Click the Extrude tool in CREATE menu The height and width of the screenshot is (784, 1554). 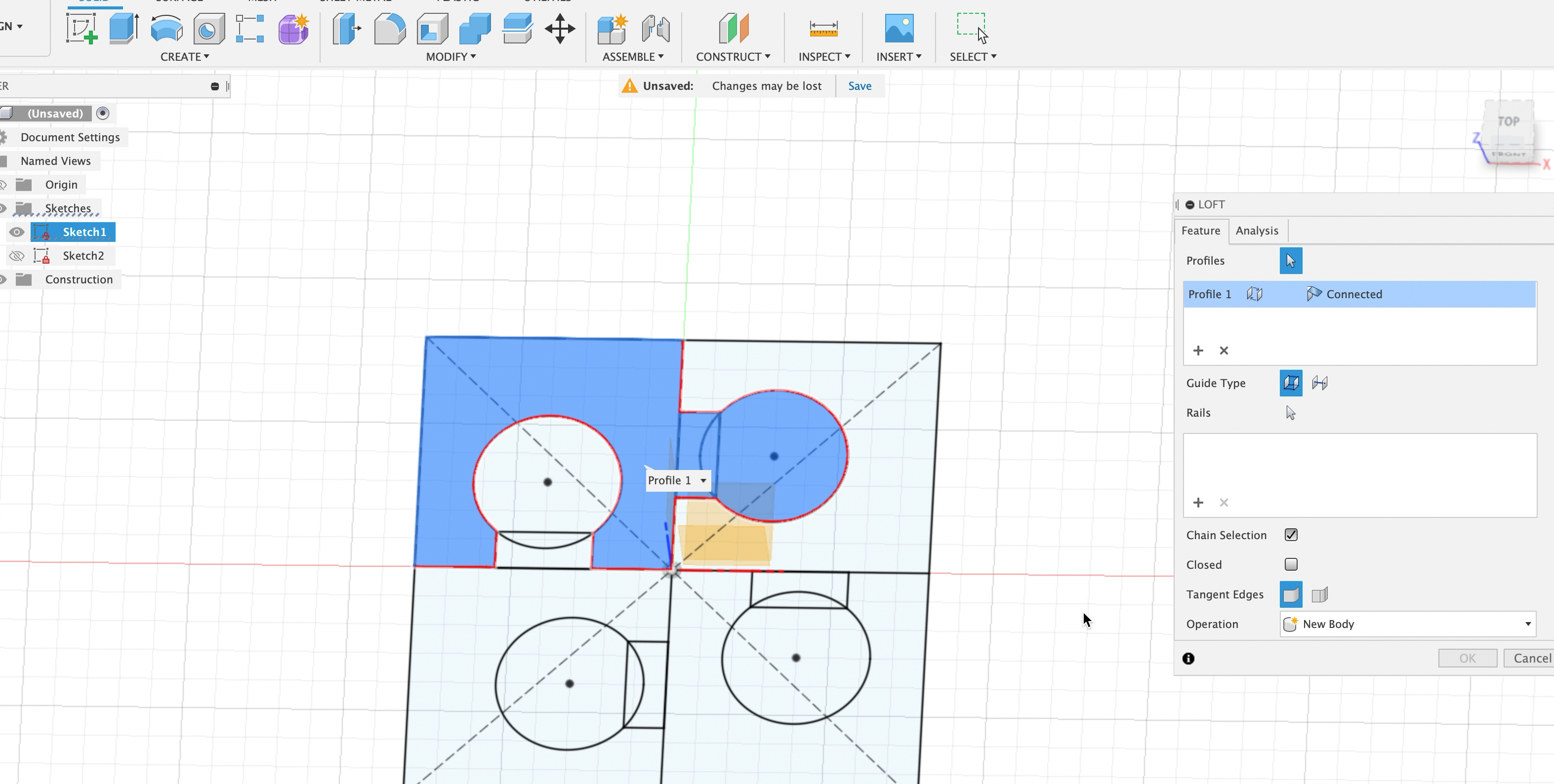pos(122,28)
